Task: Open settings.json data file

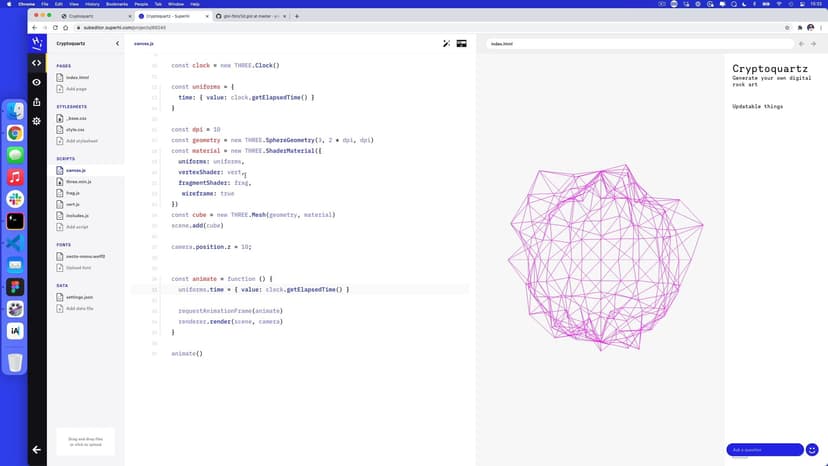Action: pos(79,297)
